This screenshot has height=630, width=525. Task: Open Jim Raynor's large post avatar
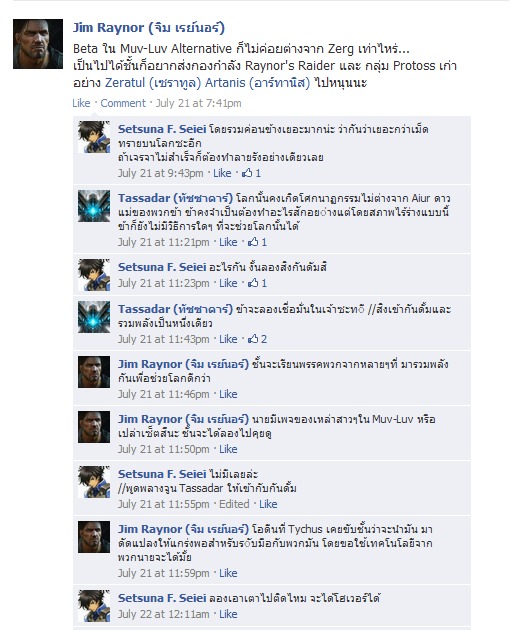(x=38, y=44)
